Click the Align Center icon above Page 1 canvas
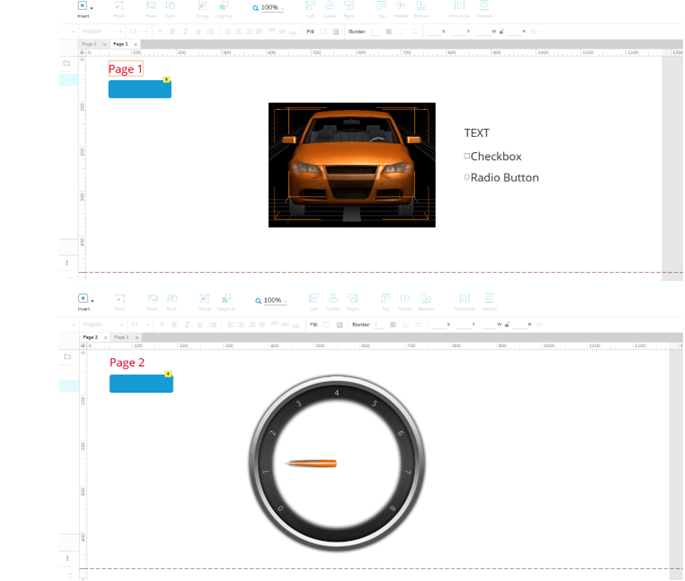This screenshot has width=685, height=581. pos(330,10)
